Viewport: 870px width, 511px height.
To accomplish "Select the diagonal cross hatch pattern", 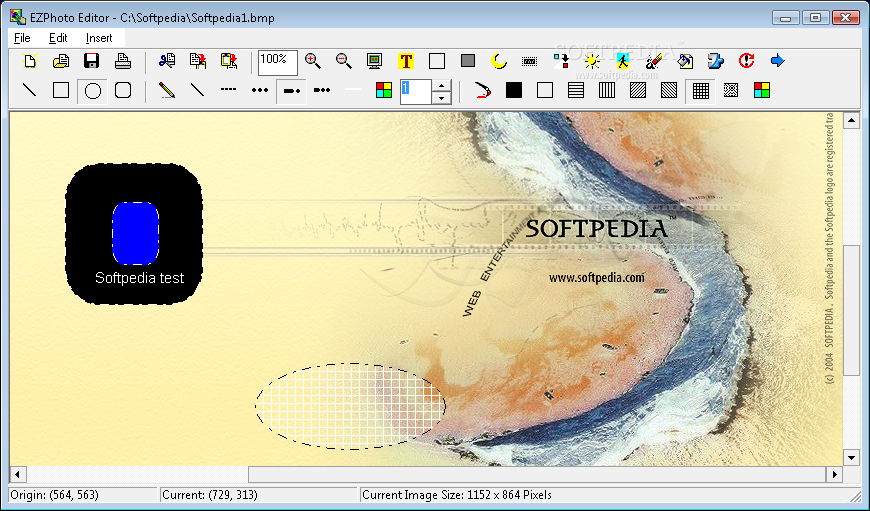I will click(731, 90).
